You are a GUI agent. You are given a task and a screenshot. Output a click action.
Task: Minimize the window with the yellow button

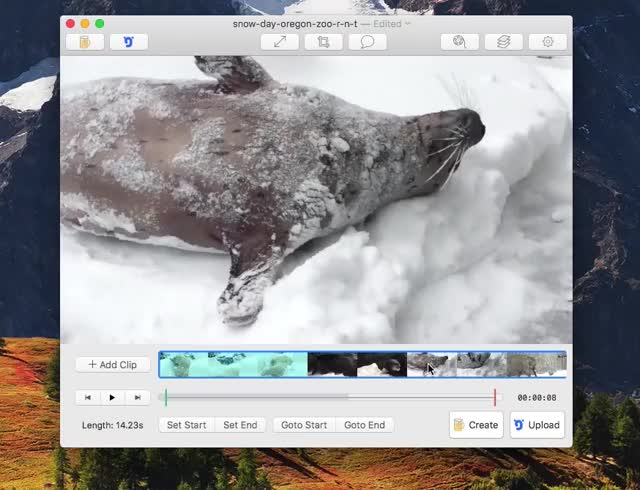coord(85,24)
